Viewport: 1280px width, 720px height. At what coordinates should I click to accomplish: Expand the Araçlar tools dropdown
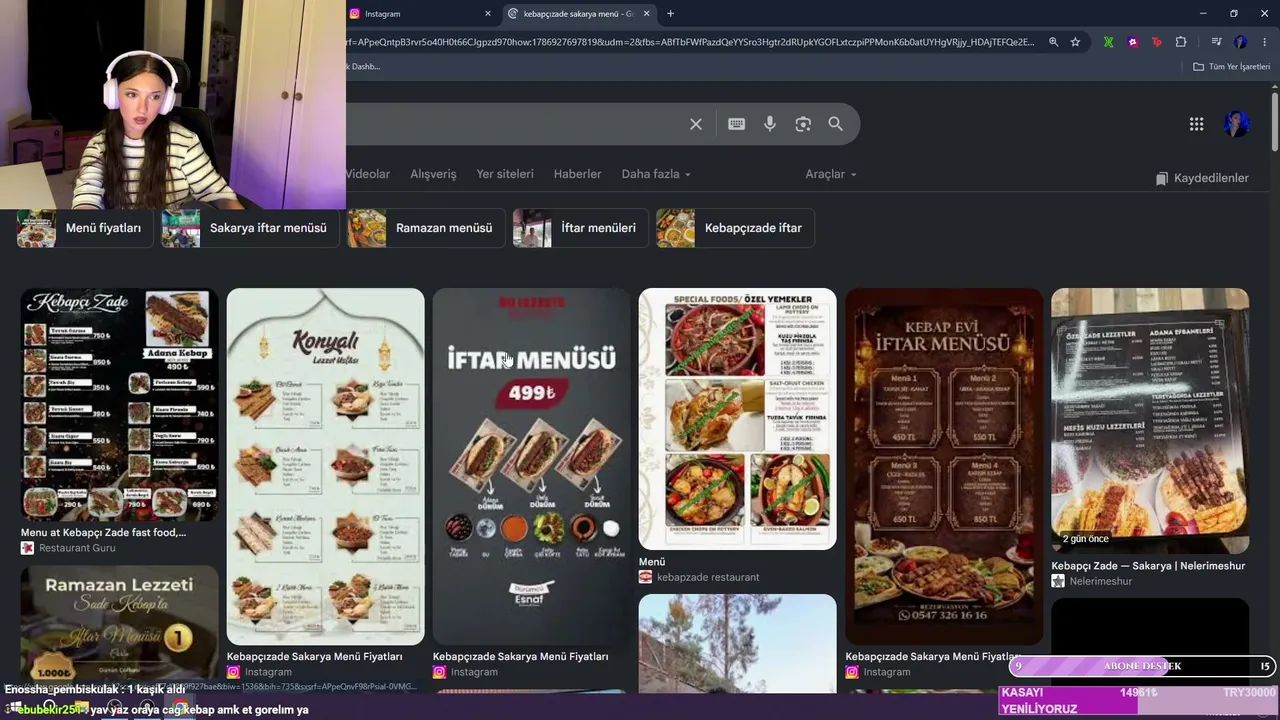pyautogui.click(x=831, y=174)
